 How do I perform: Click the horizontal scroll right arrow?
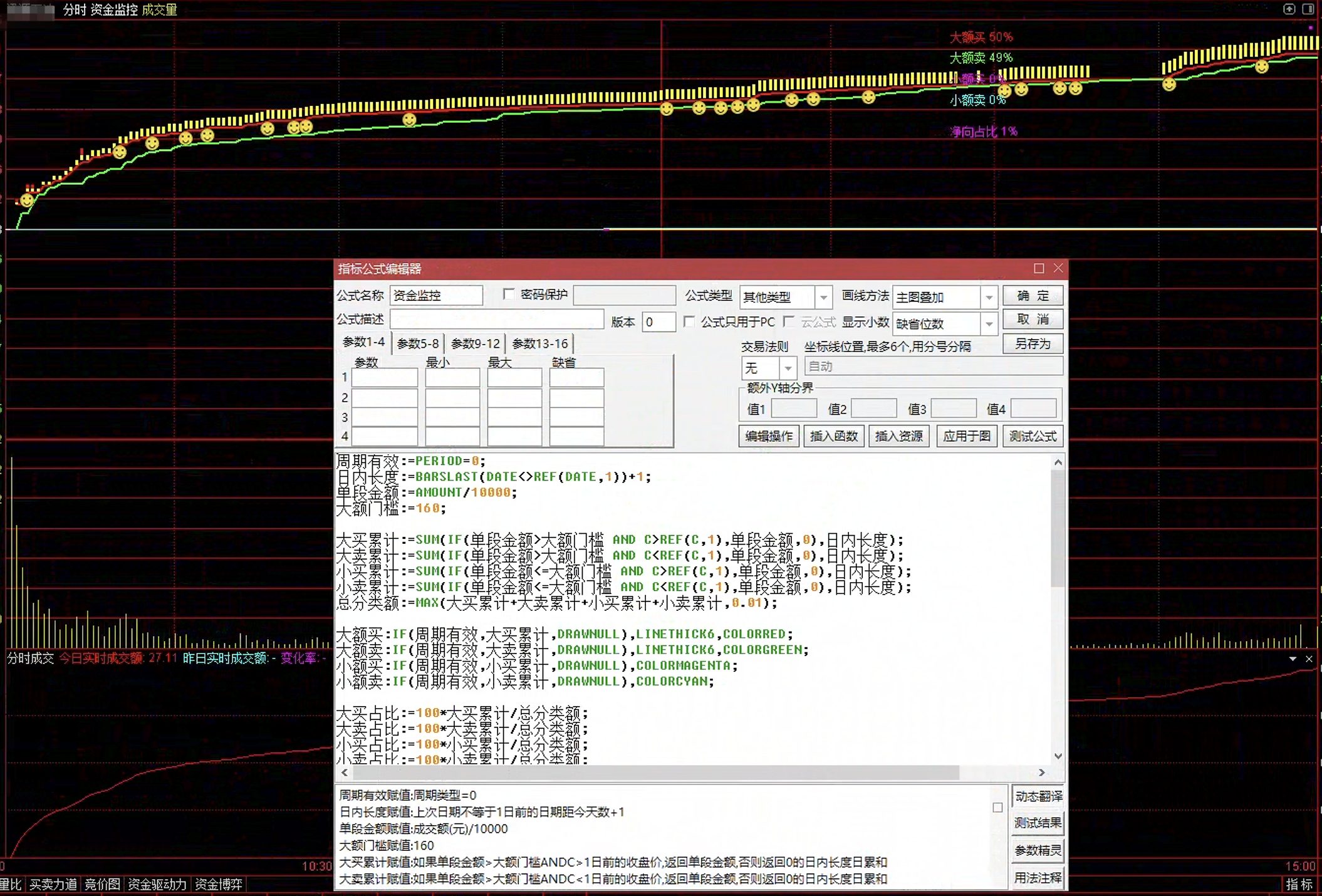[1042, 773]
